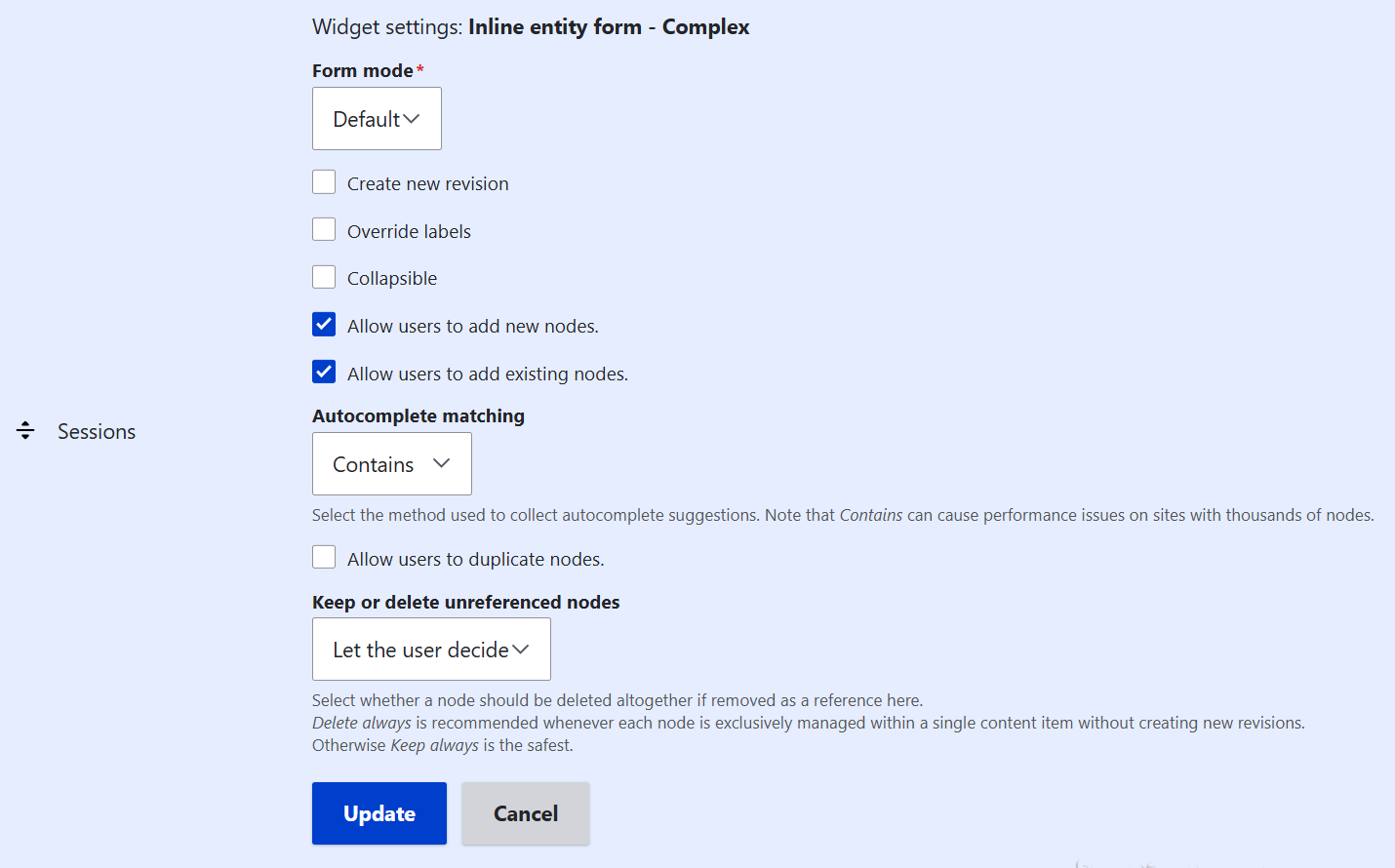The image size is (1395, 868).
Task: Toggle the 'Collapsible' checkbox
Action: 324,276
